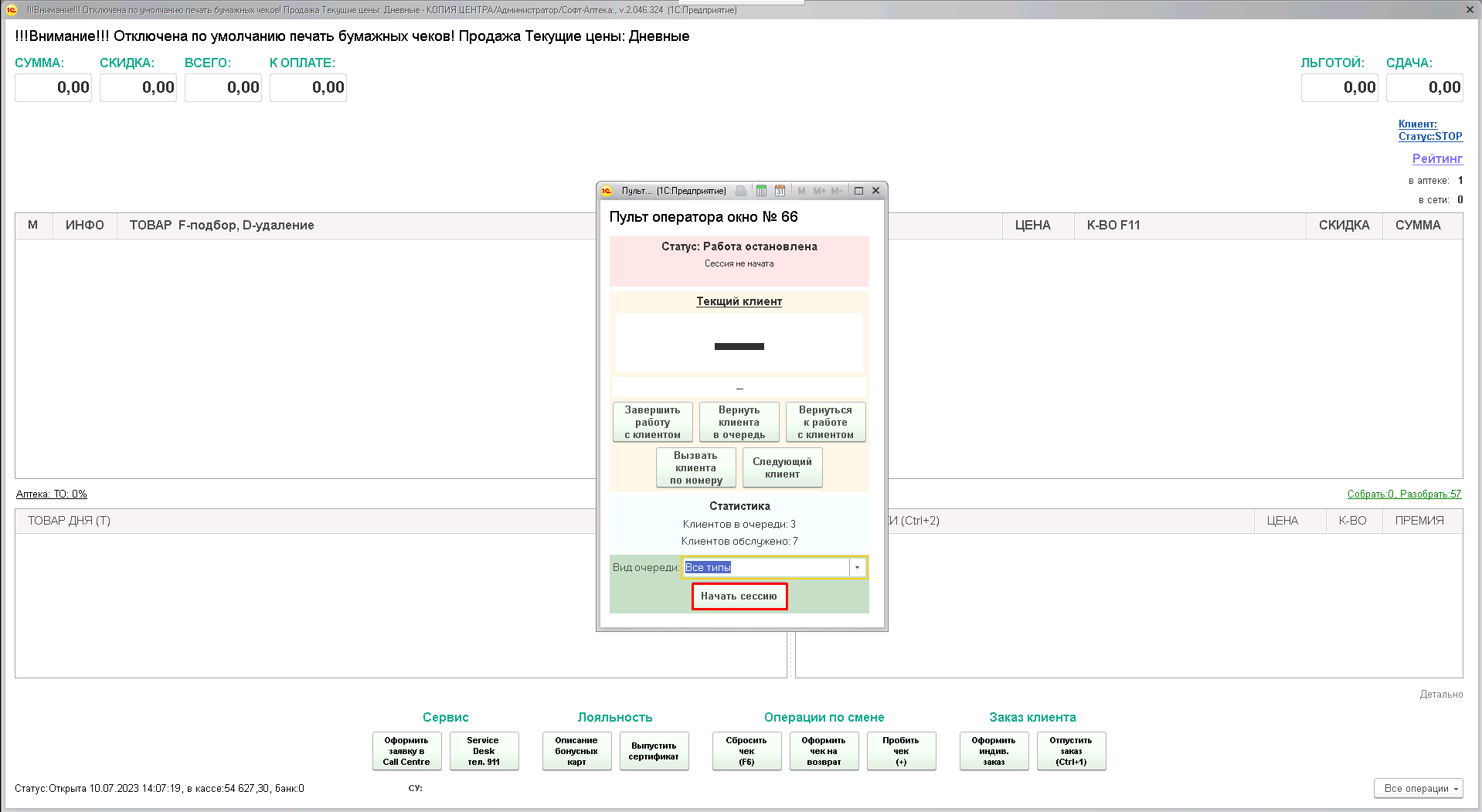Image resolution: width=1482 pixels, height=812 pixels.
Task: Click the print icon in Пульт window
Action: [741, 191]
